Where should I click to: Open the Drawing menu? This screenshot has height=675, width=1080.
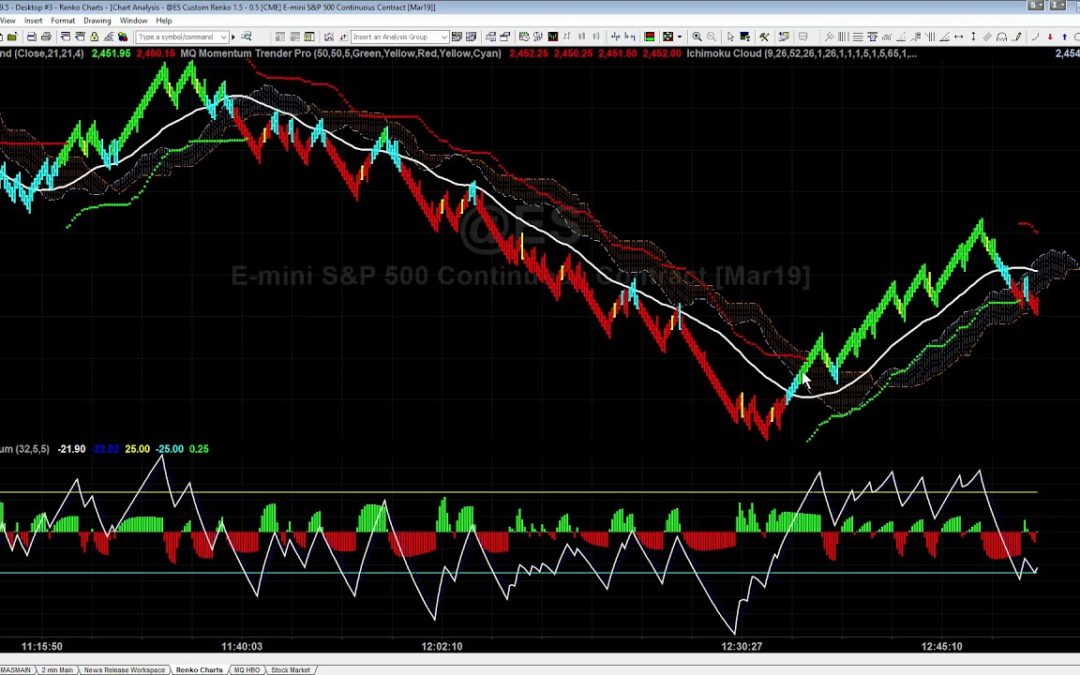(x=97, y=20)
